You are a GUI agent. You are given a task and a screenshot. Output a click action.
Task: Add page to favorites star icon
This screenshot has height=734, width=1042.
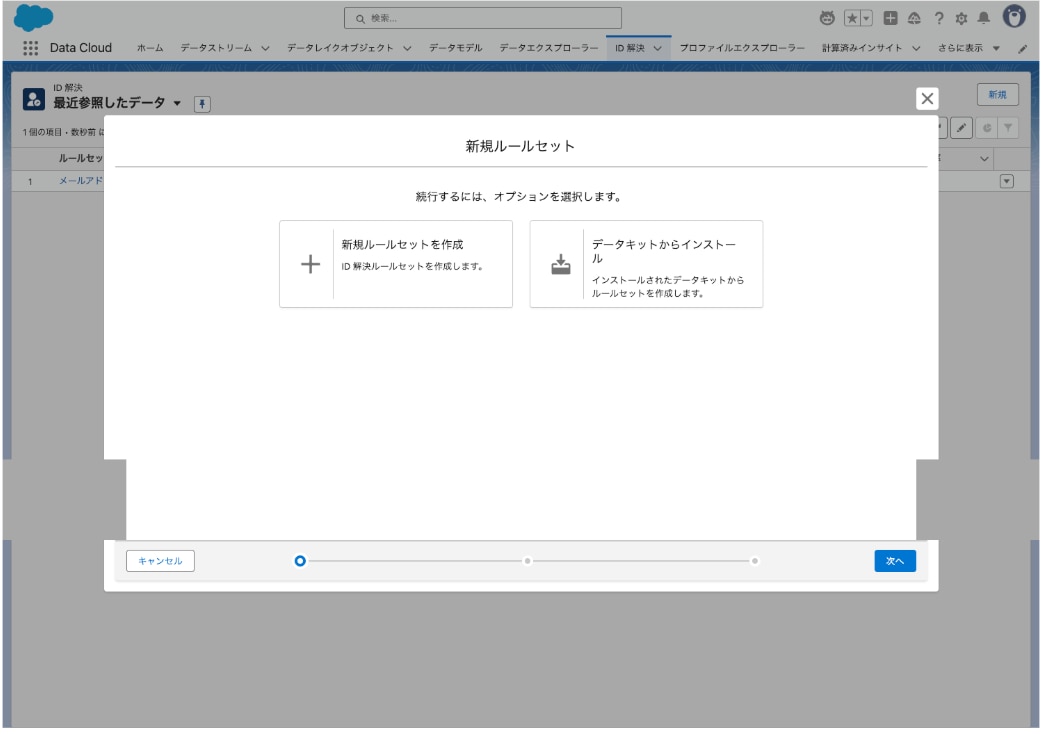[x=852, y=18]
